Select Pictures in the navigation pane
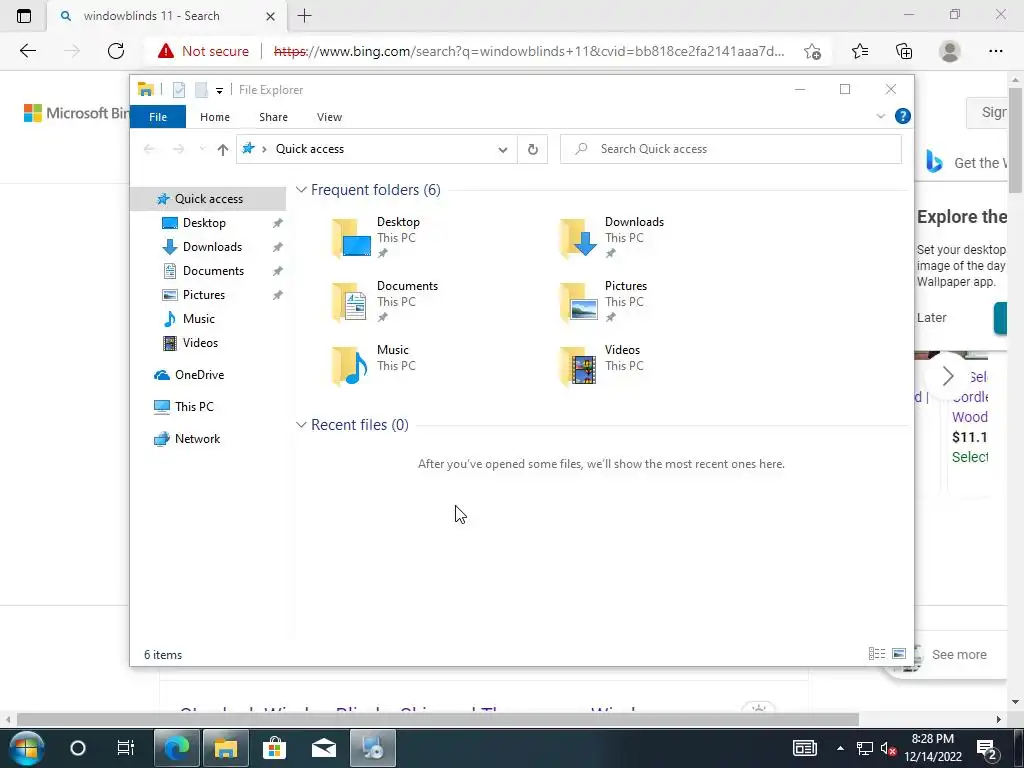The width and height of the screenshot is (1024, 768). coord(204,295)
